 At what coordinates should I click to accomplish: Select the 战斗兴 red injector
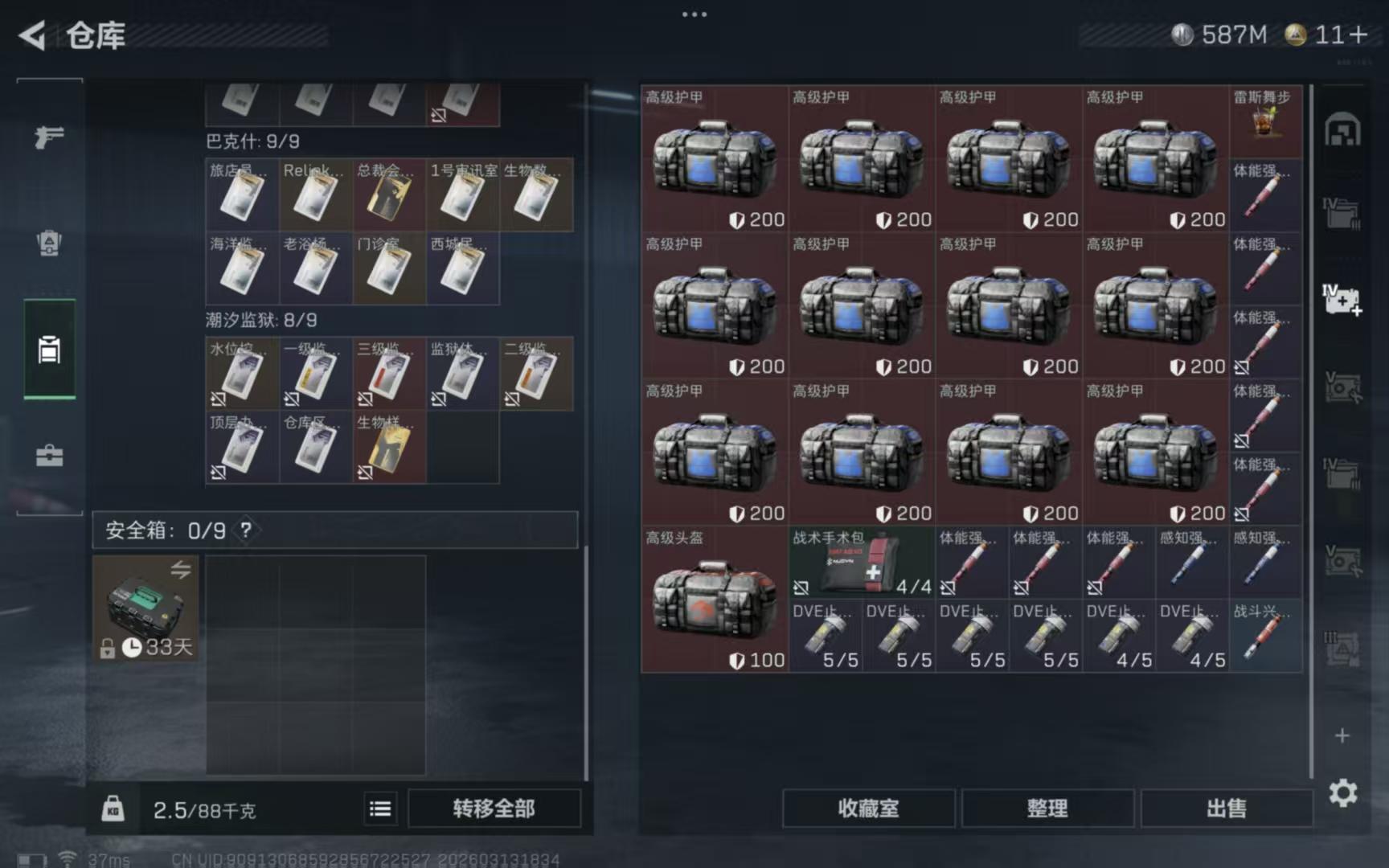point(1265,636)
